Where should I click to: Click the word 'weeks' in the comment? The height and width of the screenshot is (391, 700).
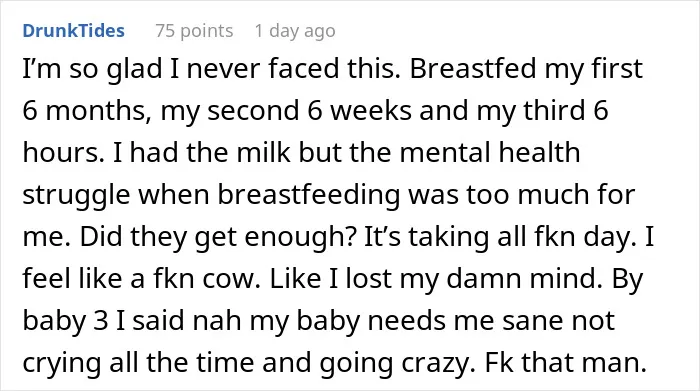(371, 111)
